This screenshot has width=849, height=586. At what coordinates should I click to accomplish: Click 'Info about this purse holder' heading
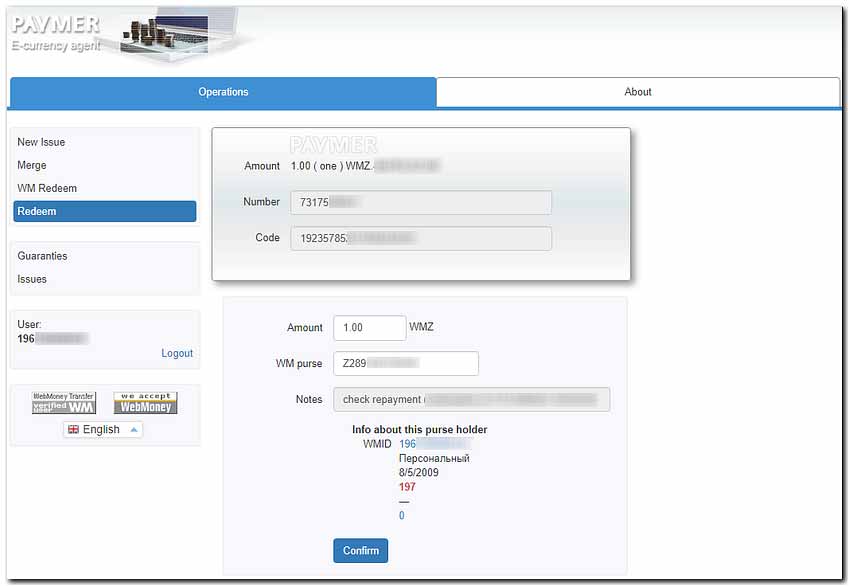420,429
